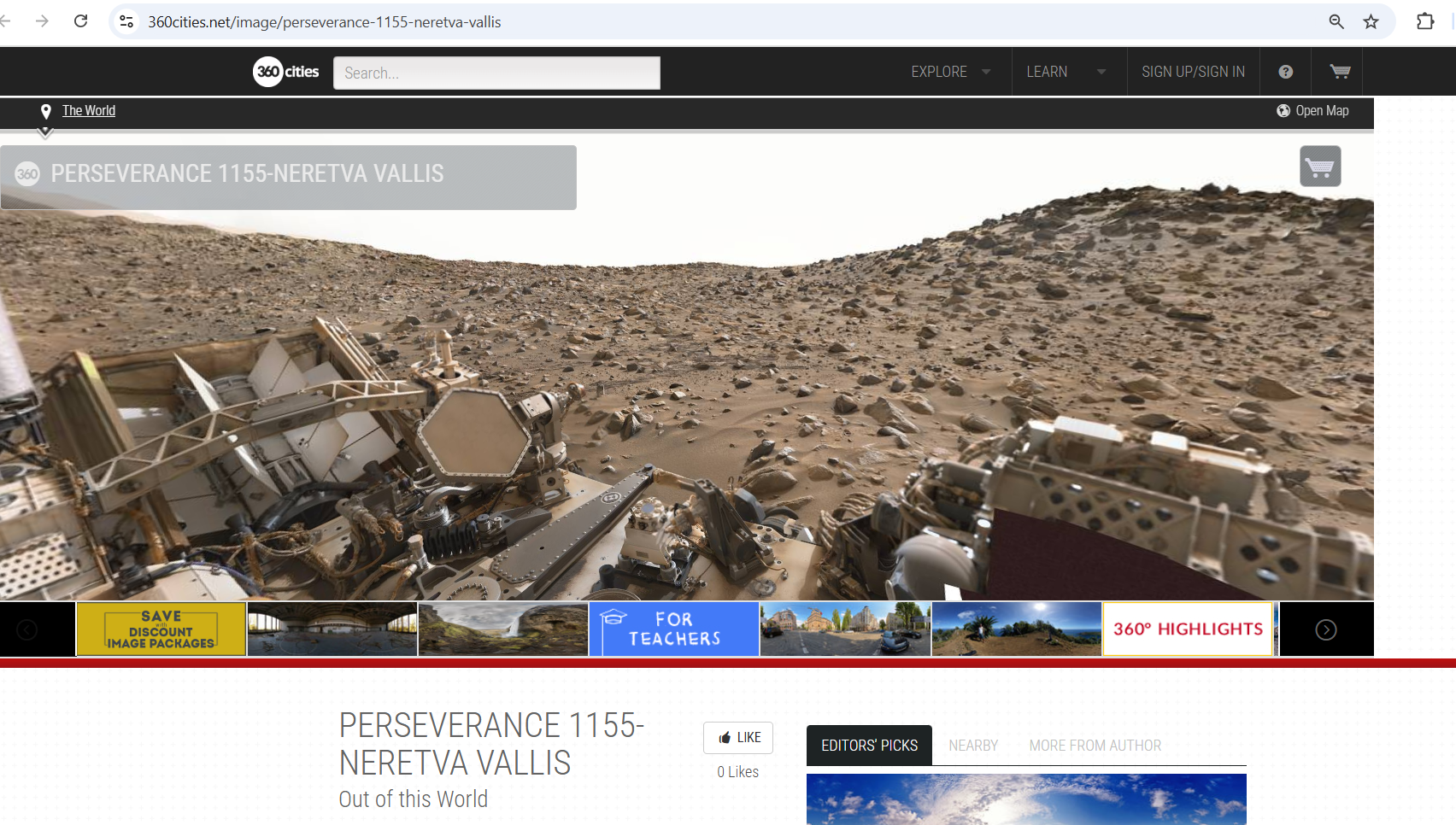Open the help question mark icon
The image size is (1456, 825).
click(1285, 72)
